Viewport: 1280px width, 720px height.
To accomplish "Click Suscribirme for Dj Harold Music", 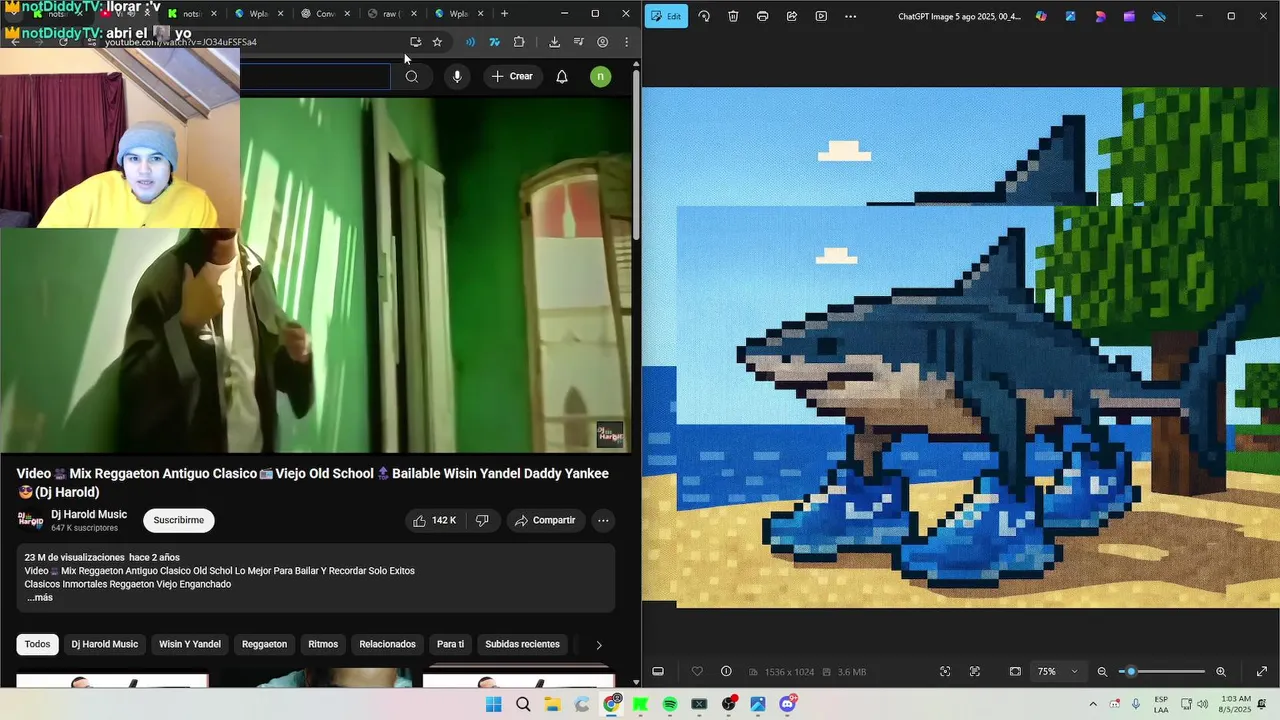I will tap(179, 520).
